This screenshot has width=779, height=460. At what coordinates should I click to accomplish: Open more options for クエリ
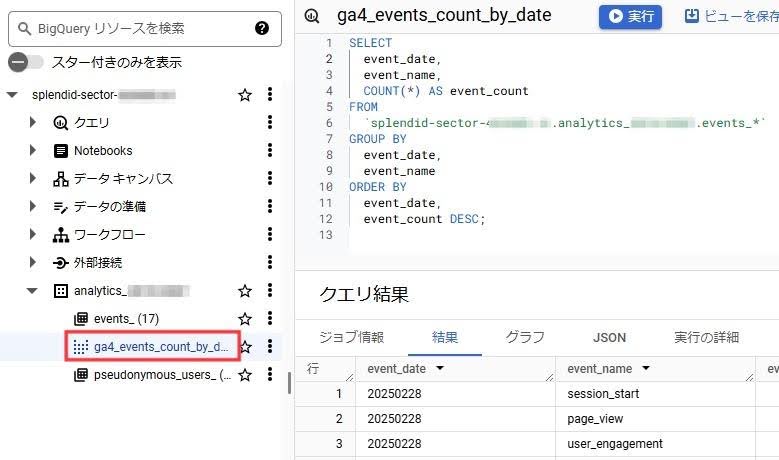[270, 122]
